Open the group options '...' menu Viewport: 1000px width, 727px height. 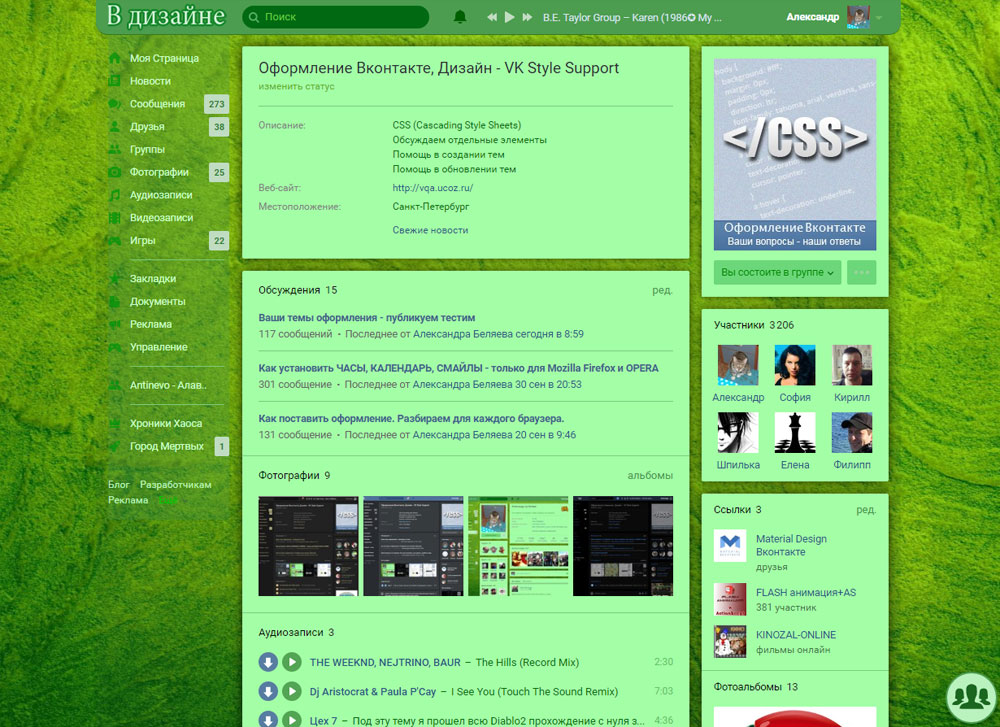[x=861, y=271]
